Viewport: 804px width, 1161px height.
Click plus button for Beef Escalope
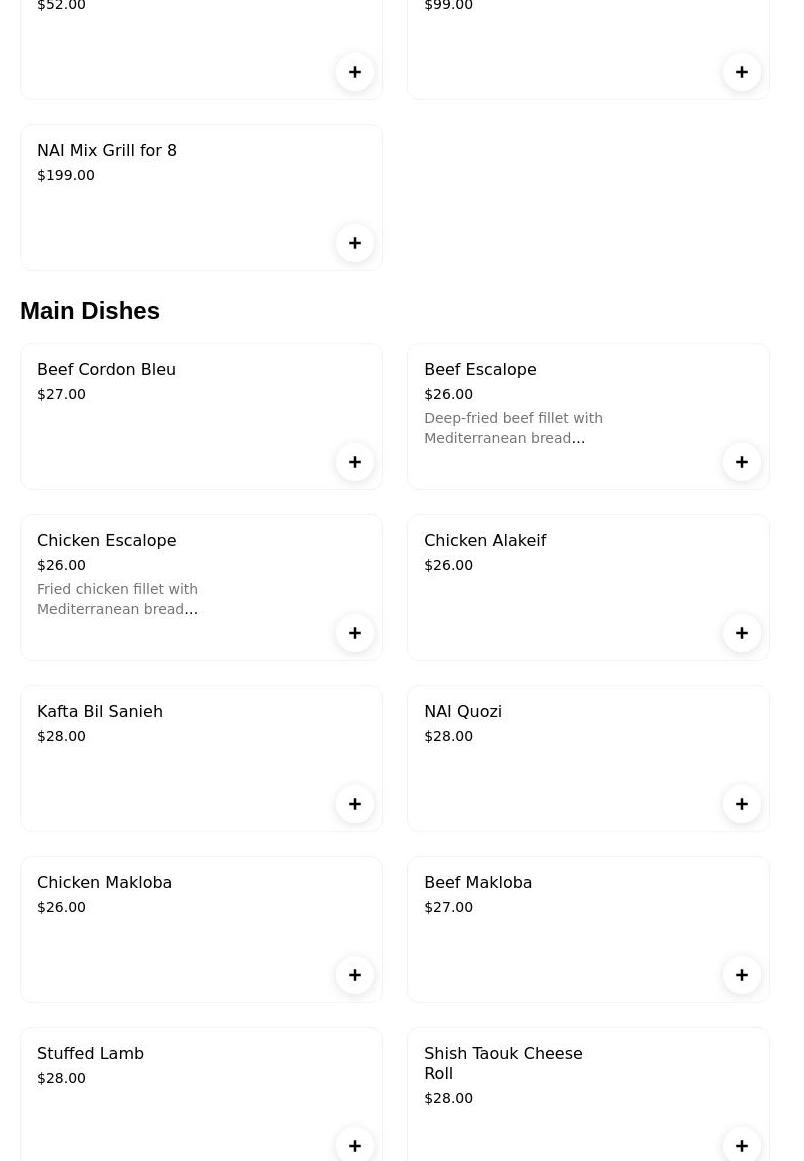pos(742,462)
